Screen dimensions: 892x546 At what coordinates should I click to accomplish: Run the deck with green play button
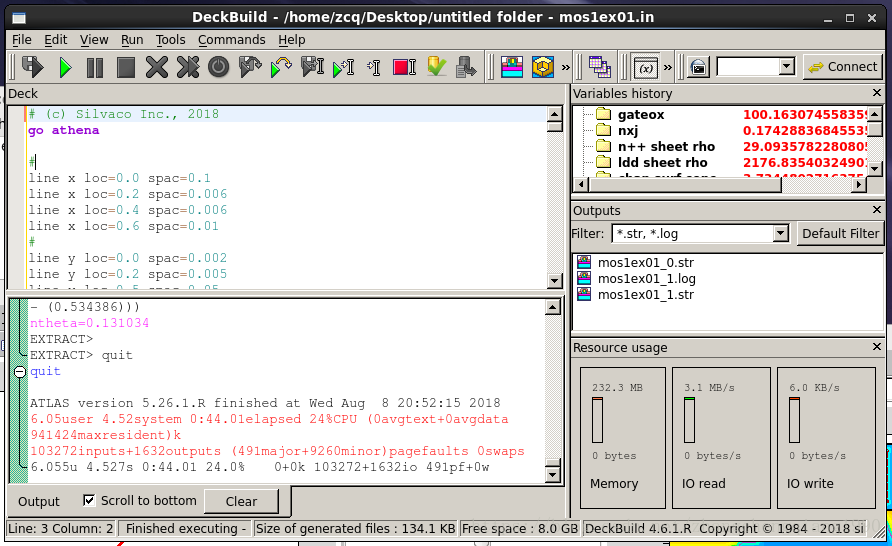pos(65,68)
